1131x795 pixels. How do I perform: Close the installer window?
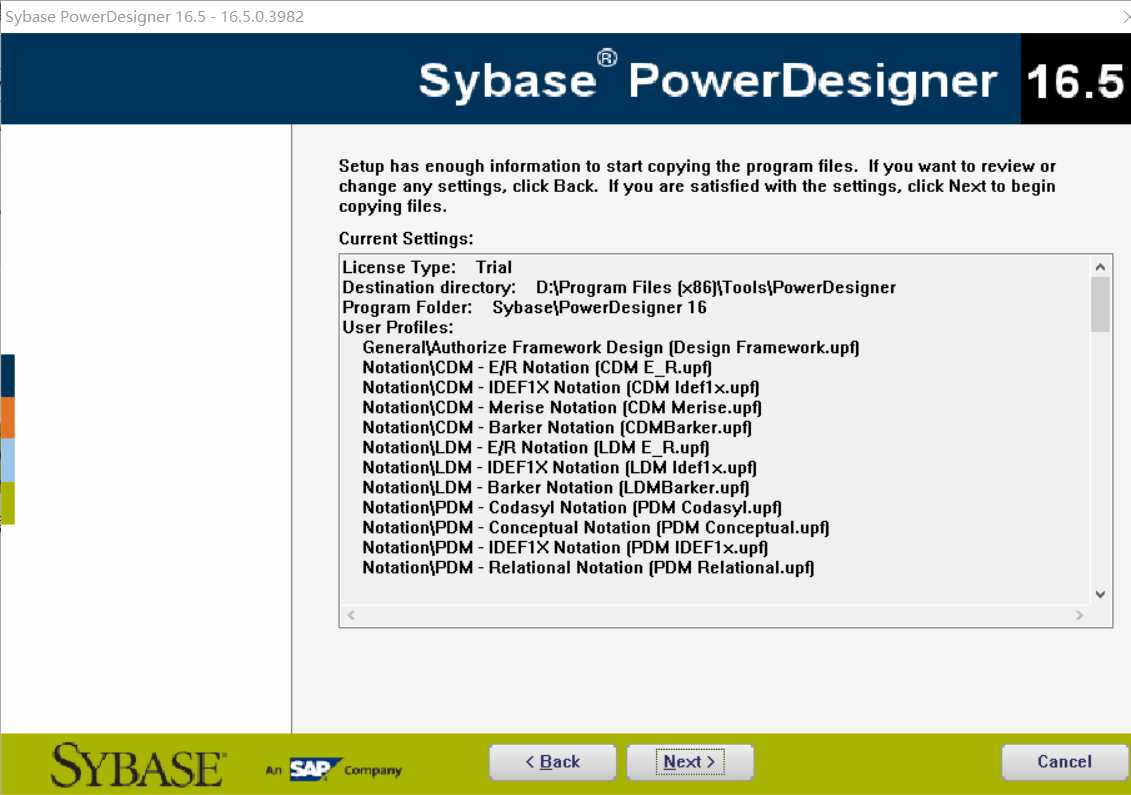point(1125,16)
